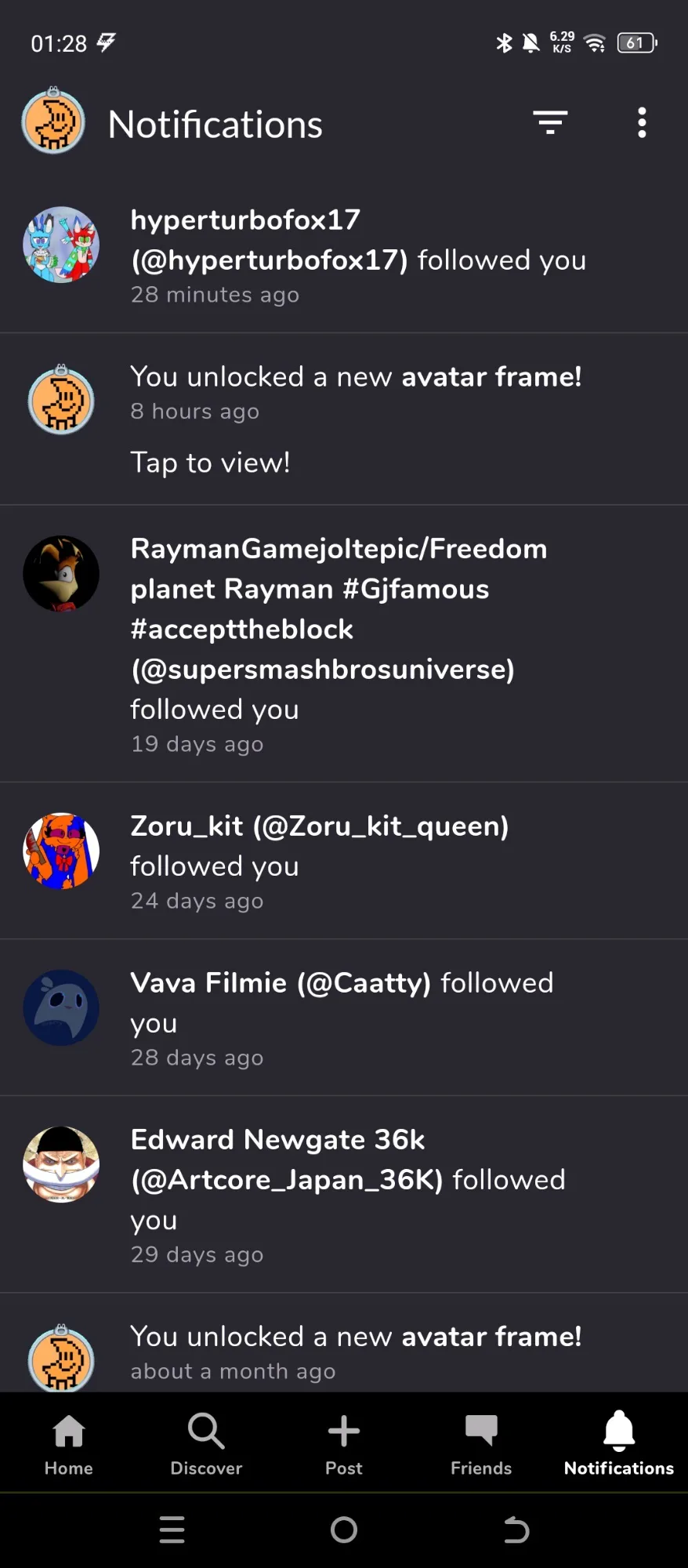Go to the Home tab
688x1568 pixels.
(x=69, y=1444)
